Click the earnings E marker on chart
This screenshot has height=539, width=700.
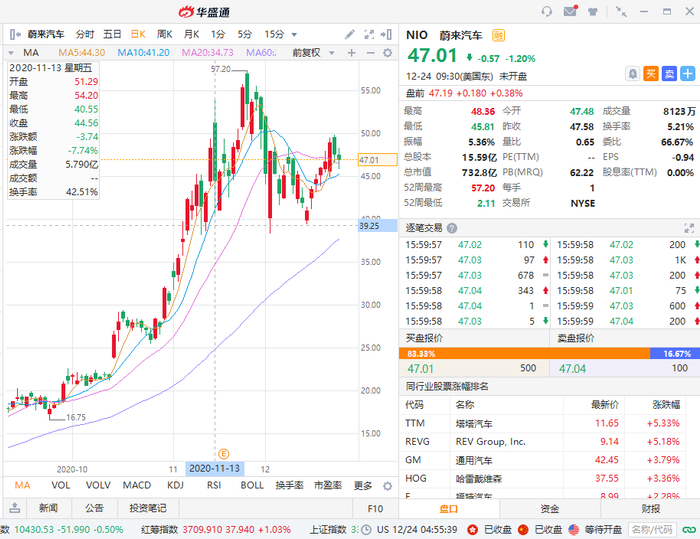pos(224,454)
